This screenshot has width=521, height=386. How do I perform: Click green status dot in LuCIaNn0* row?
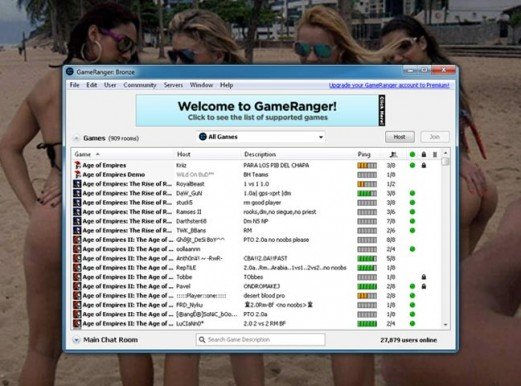[x=412, y=323]
